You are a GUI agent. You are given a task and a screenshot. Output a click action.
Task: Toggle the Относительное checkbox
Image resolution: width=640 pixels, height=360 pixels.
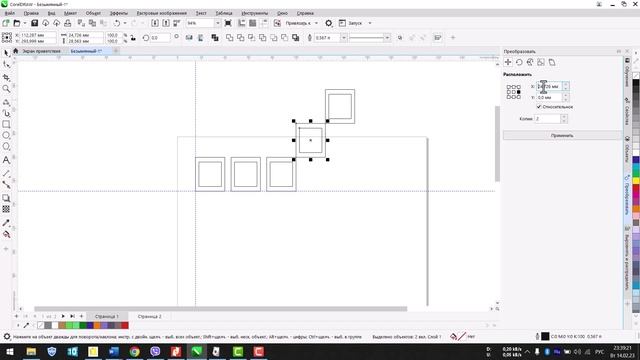[x=539, y=107]
